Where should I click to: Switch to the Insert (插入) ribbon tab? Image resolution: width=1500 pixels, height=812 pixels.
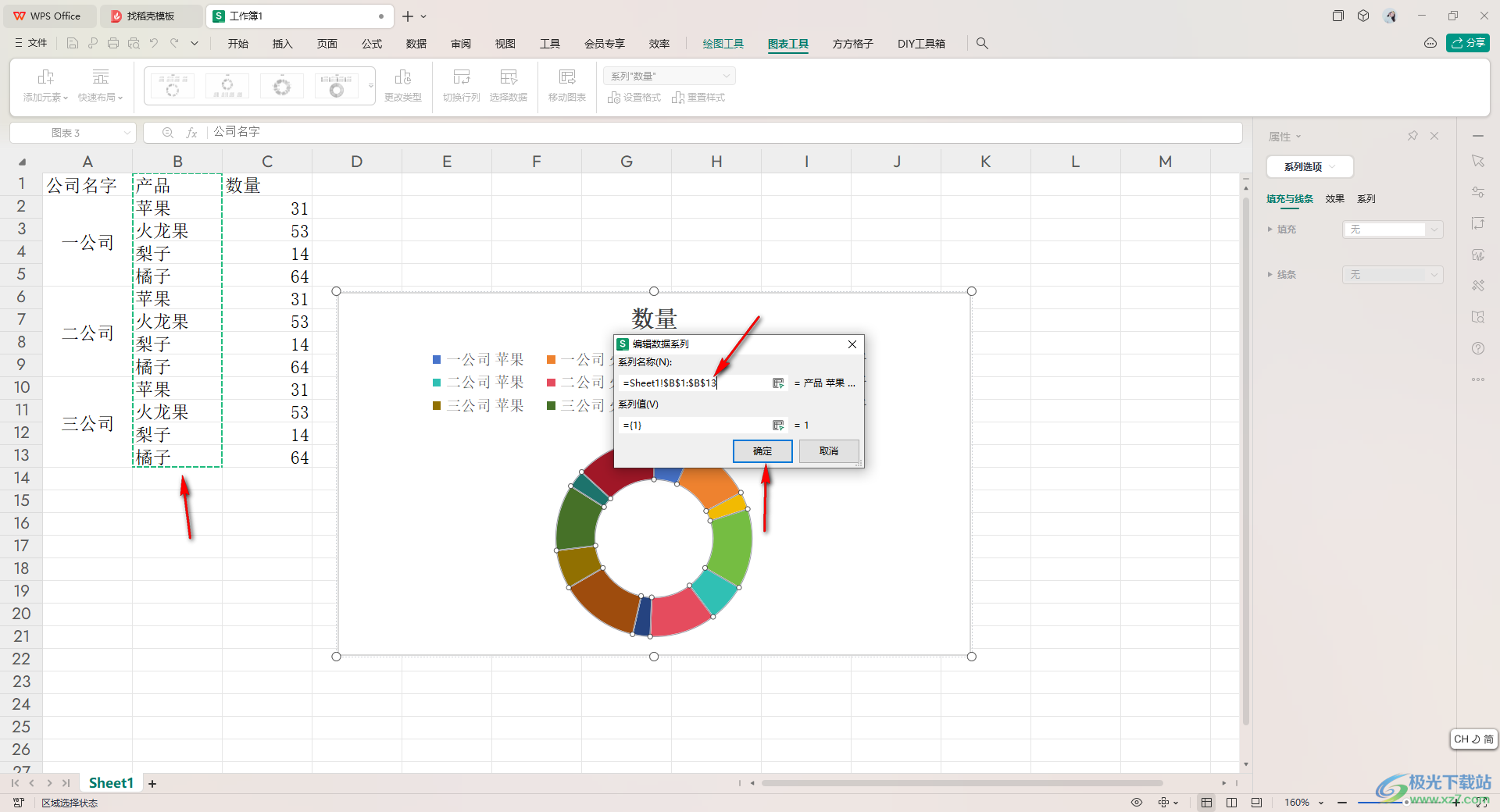282,44
